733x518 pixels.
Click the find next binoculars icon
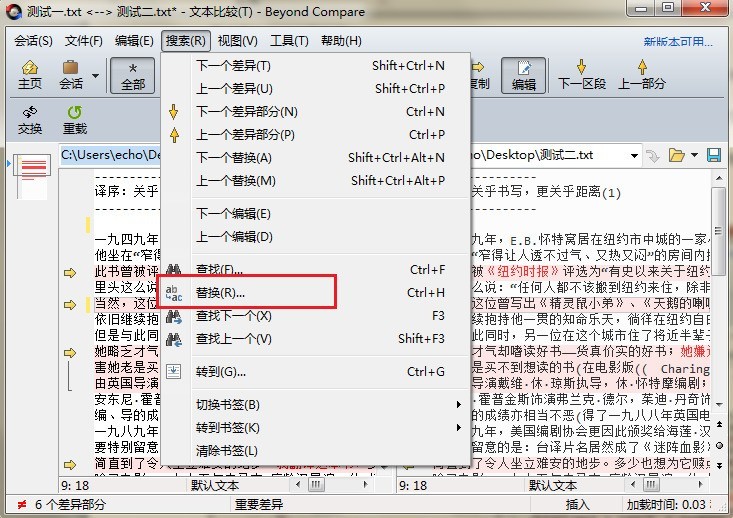pos(173,317)
